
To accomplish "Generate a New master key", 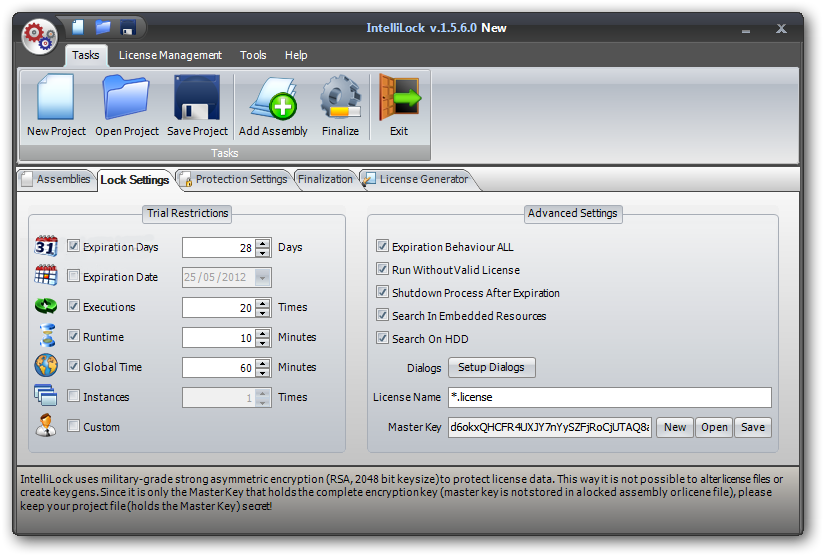I will click(x=675, y=427).
